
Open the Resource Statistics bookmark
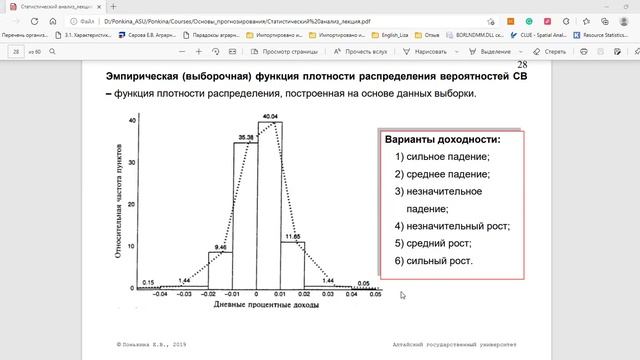[x=600, y=35]
